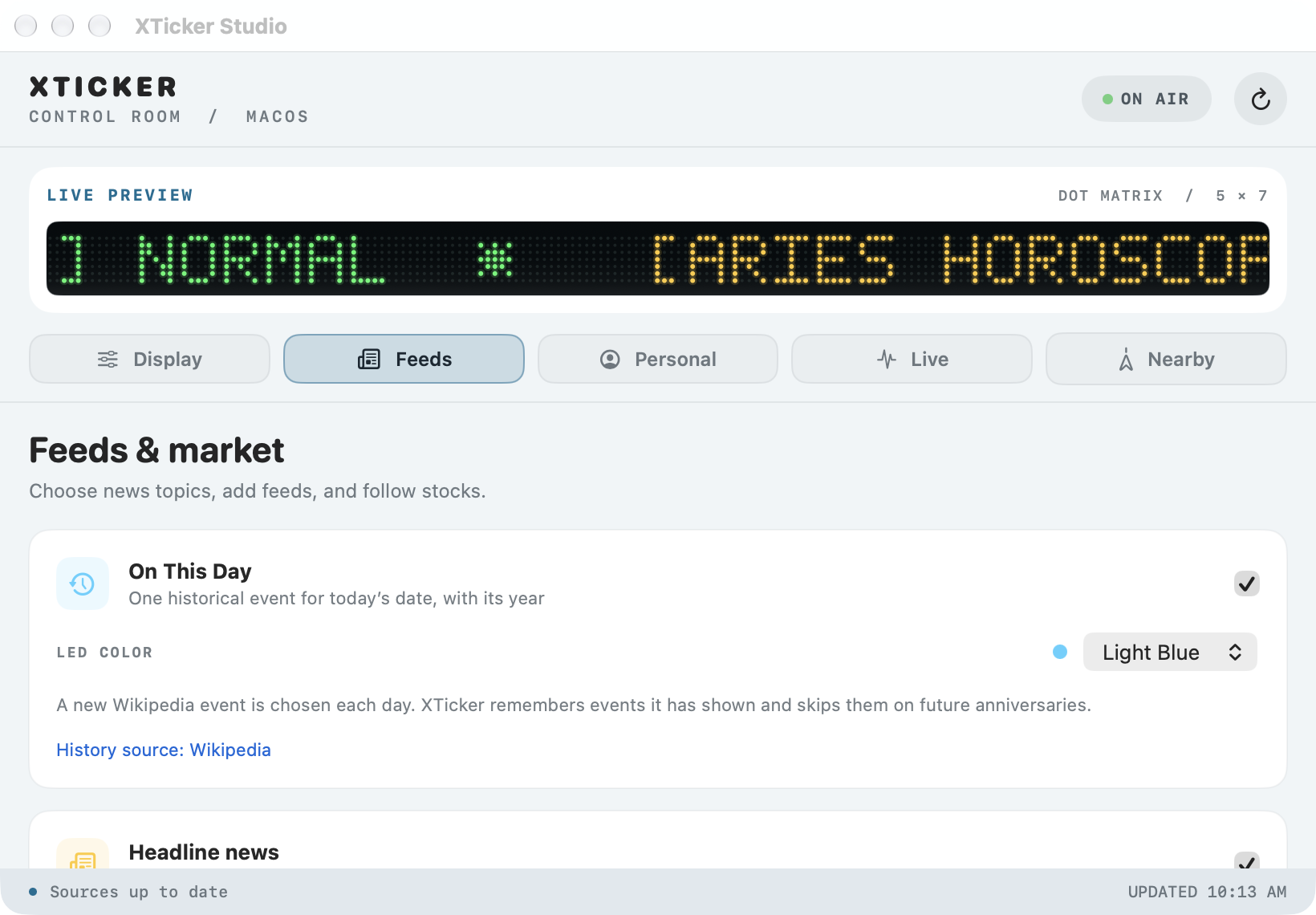Uncheck the On This Day checkbox
Screen dimensions: 1316x915
click(x=1246, y=584)
